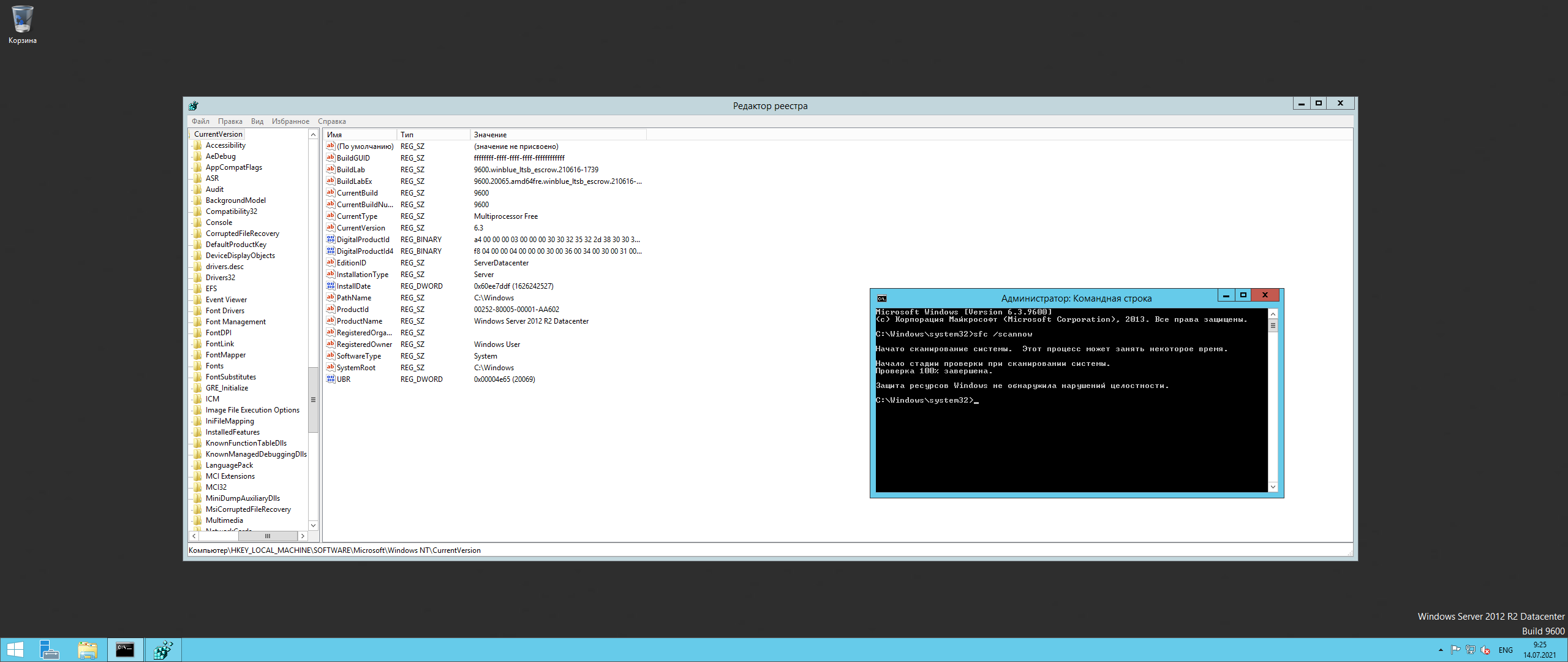Click the Command Prompt window title bar
This screenshot has height=662, width=1568.
click(1076, 299)
